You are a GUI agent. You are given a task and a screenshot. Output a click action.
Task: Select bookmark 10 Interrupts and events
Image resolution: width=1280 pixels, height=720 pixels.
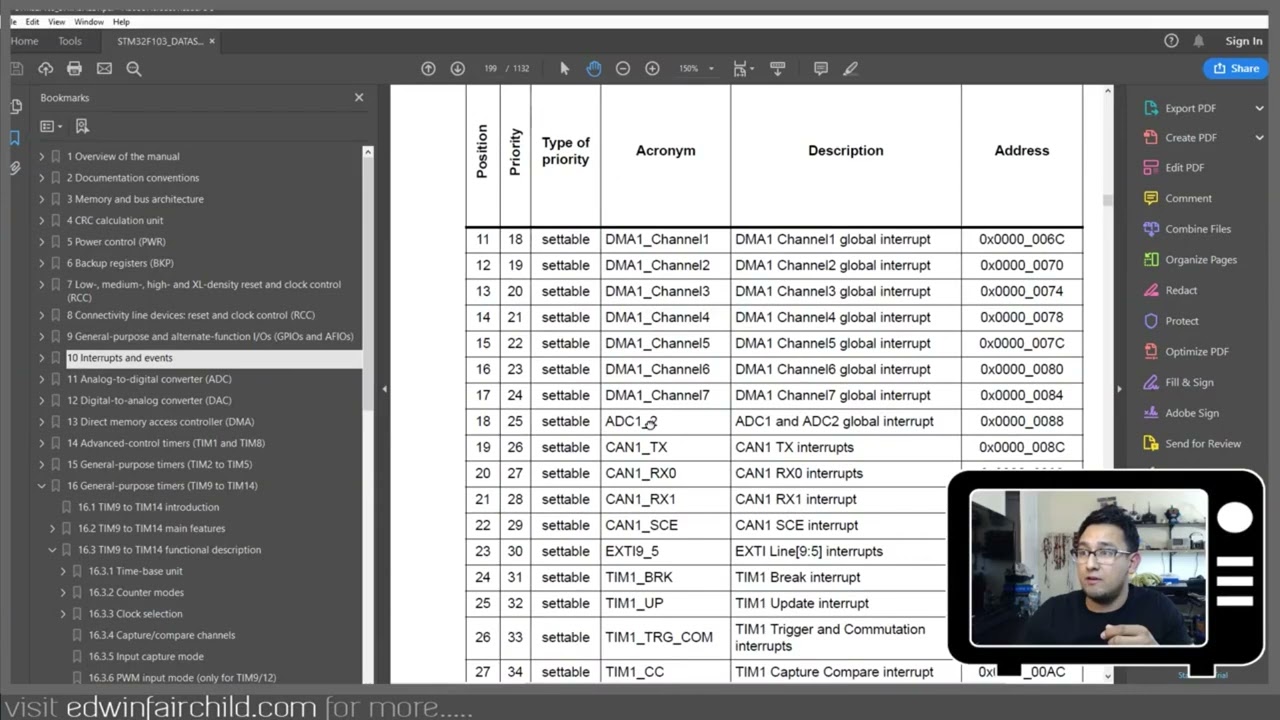[120, 358]
